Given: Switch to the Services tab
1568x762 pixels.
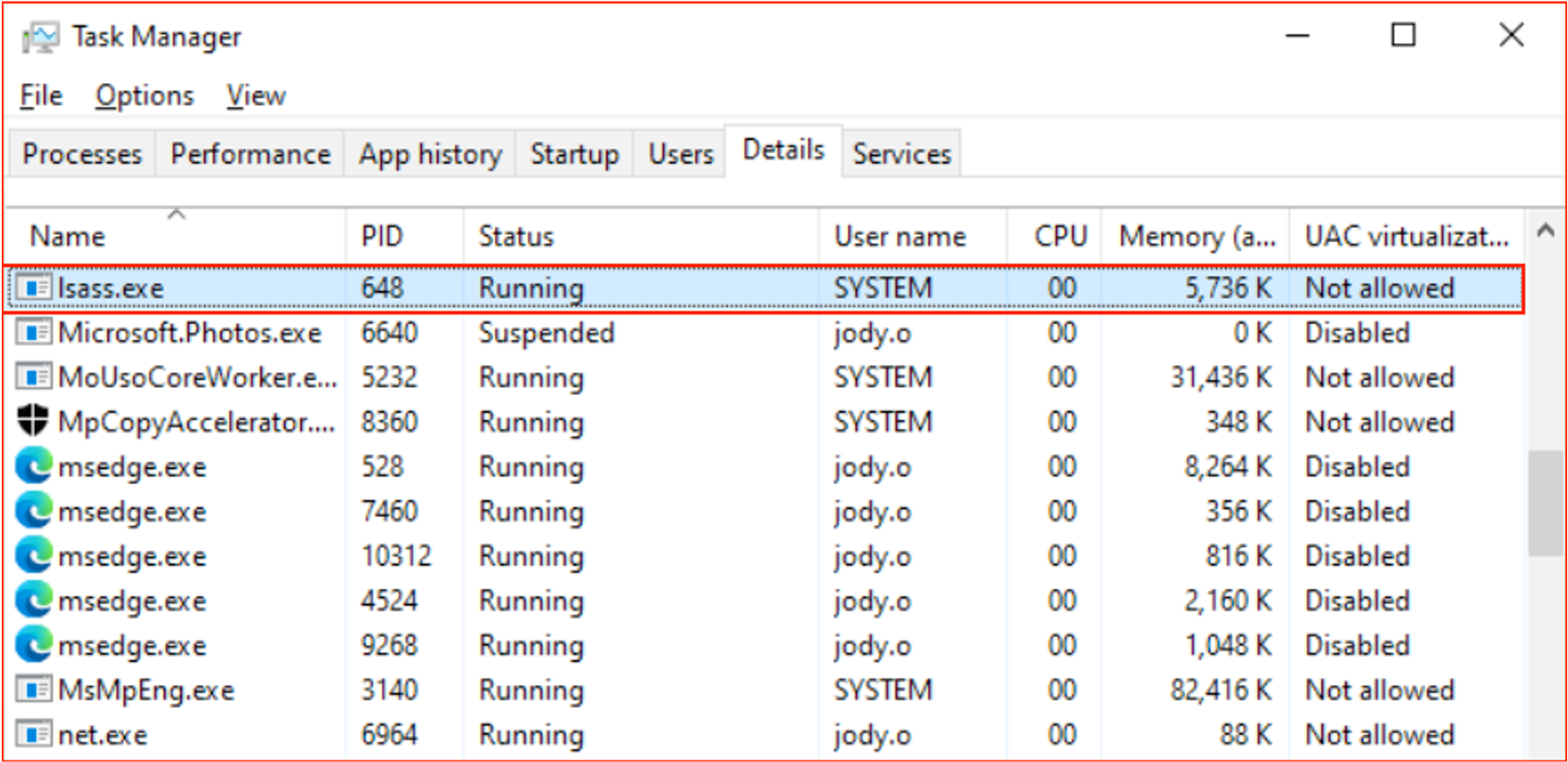Looking at the screenshot, I should (902, 154).
